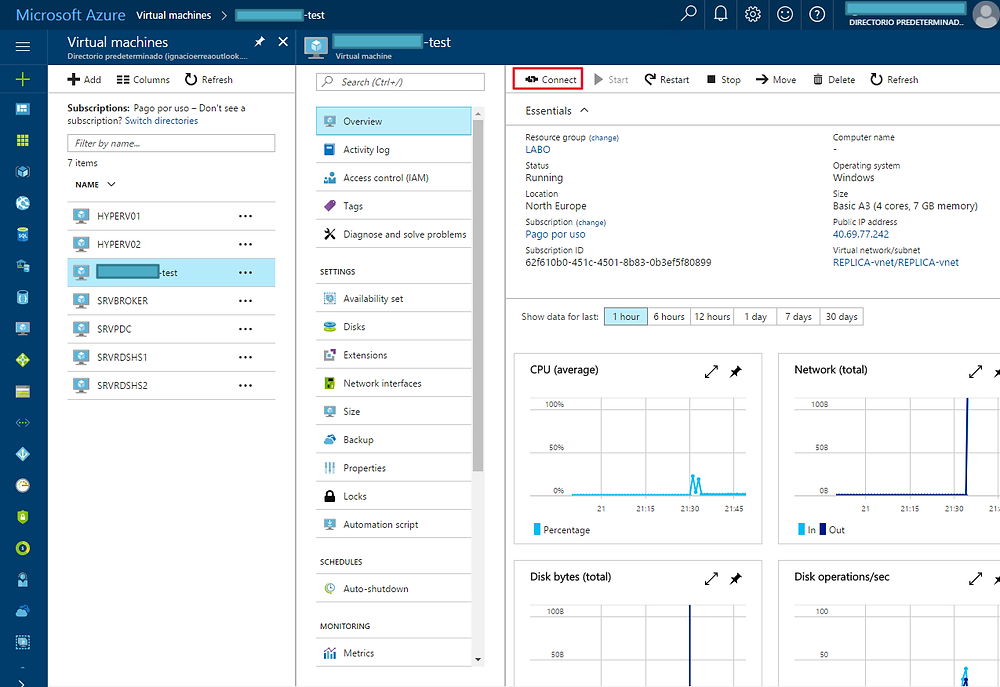The width and height of the screenshot is (1000, 687).
Task: Open more options for SRVRDSHS2
Action: pyautogui.click(x=246, y=386)
